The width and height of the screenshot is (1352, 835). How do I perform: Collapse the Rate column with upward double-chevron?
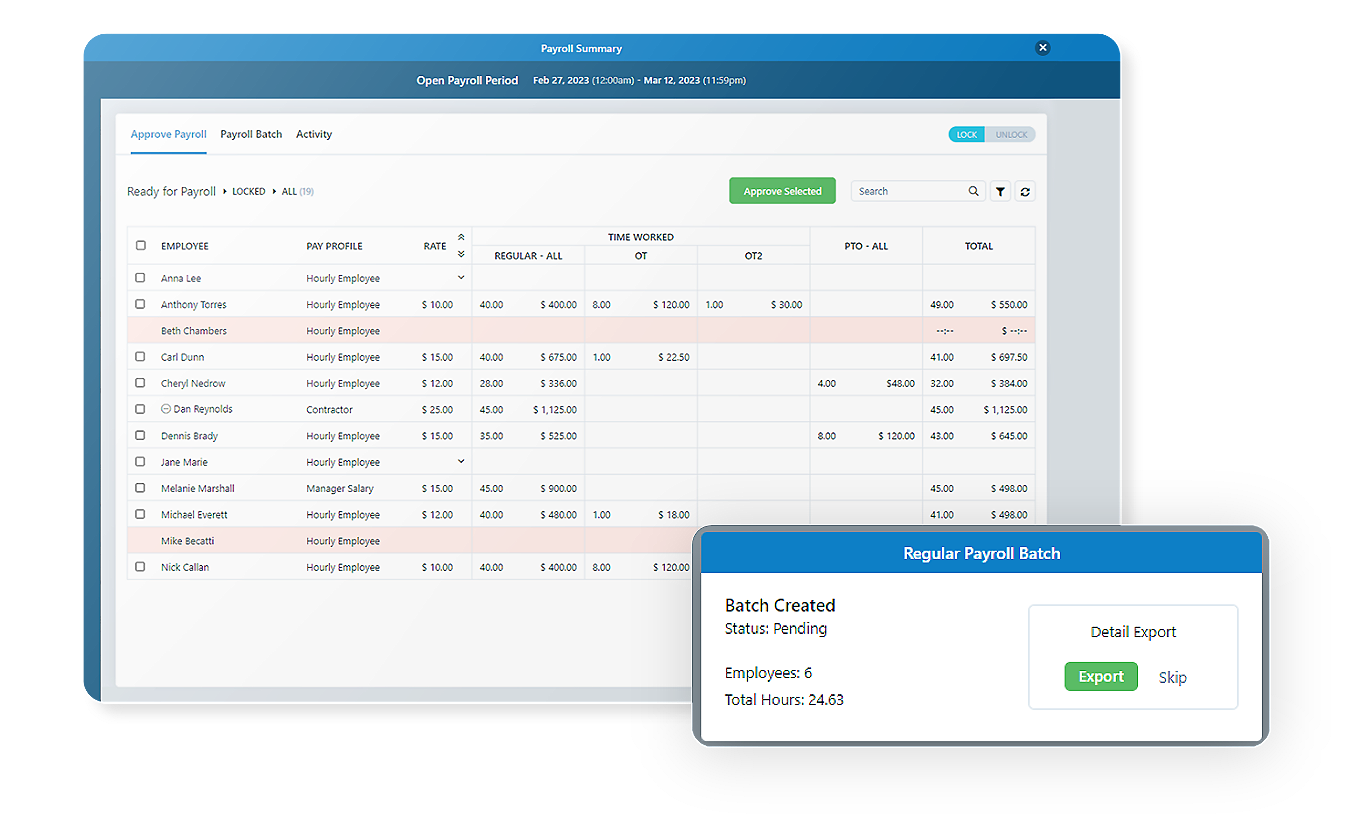[460, 238]
